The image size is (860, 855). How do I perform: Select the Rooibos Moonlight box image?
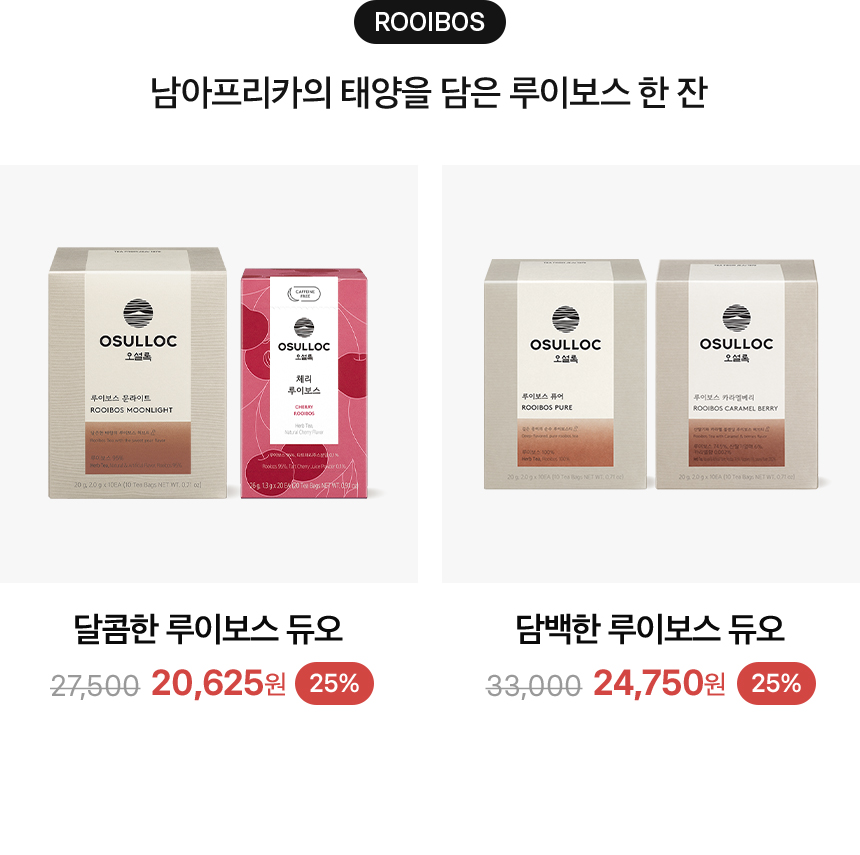coord(138,373)
